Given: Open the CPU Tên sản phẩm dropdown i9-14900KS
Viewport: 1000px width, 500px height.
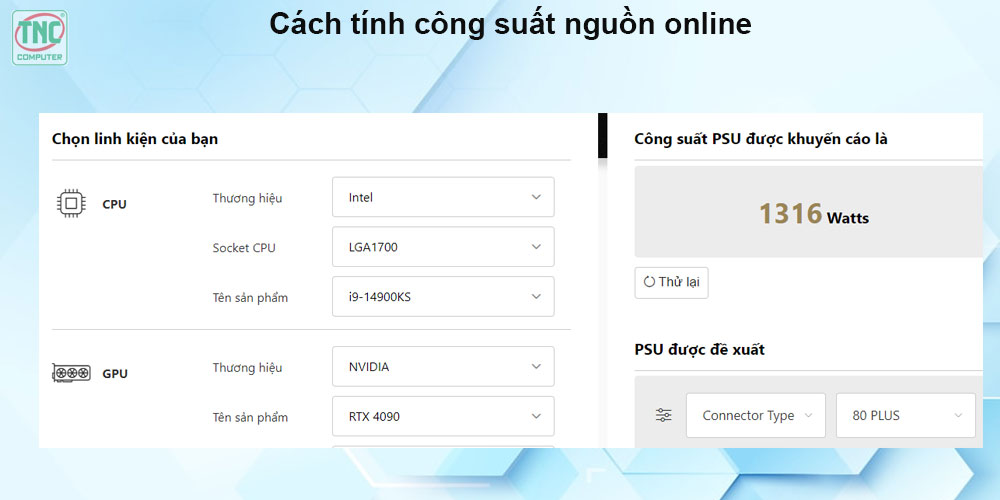Looking at the screenshot, I should tap(443, 297).
